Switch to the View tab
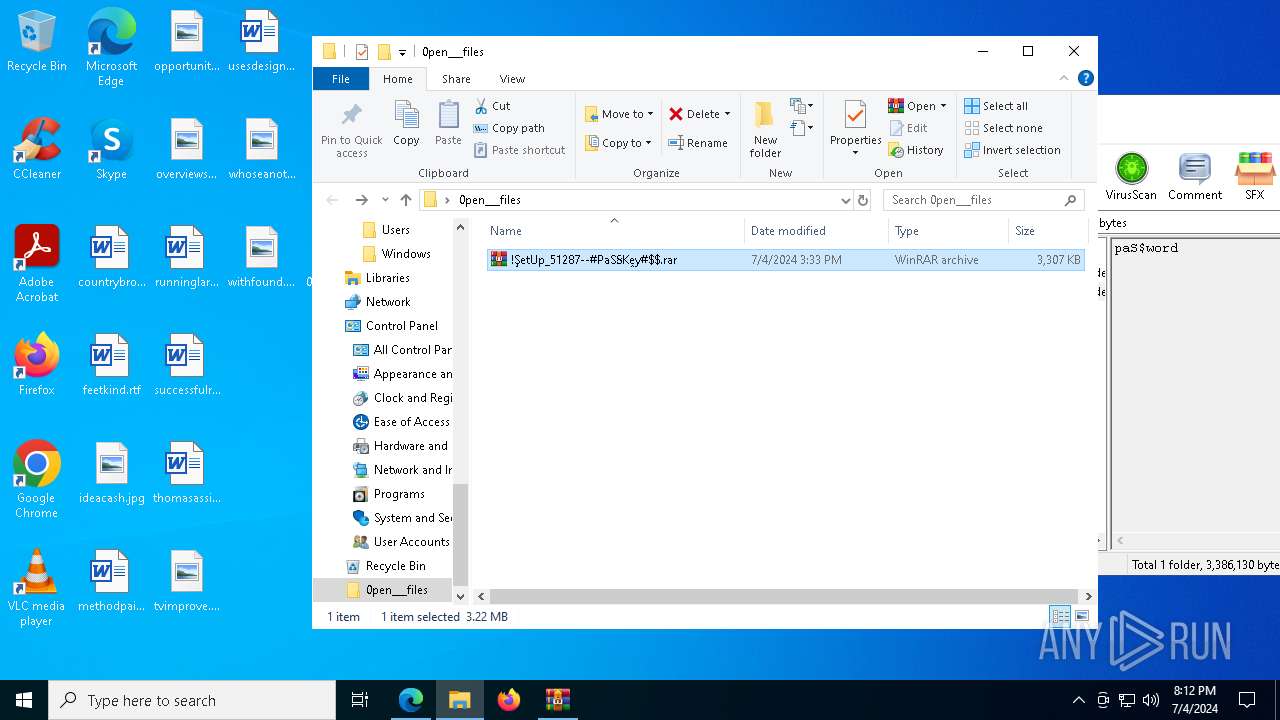Screen dimensions: 1280x720 (512, 78)
